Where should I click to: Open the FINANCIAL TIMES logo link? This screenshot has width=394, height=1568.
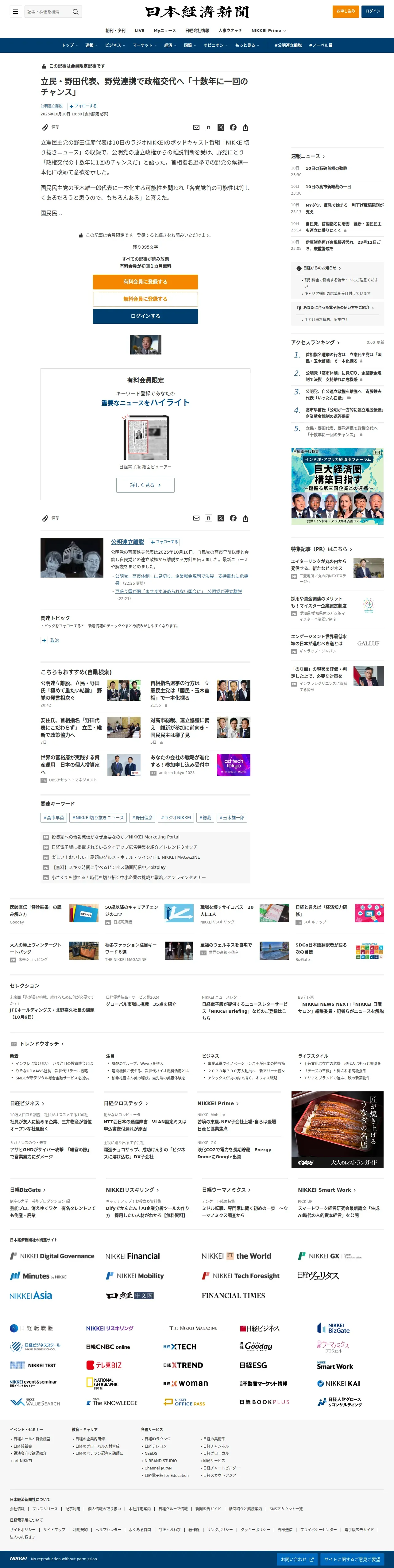pyautogui.click(x=233, y=1295)
